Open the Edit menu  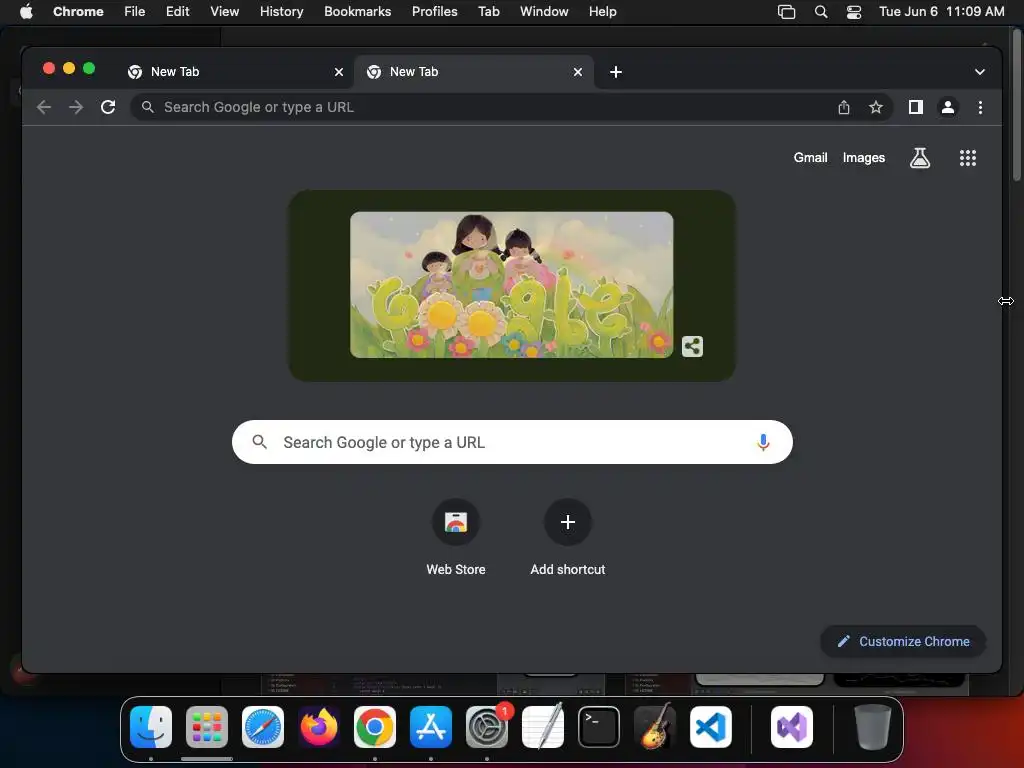(177, 12)
